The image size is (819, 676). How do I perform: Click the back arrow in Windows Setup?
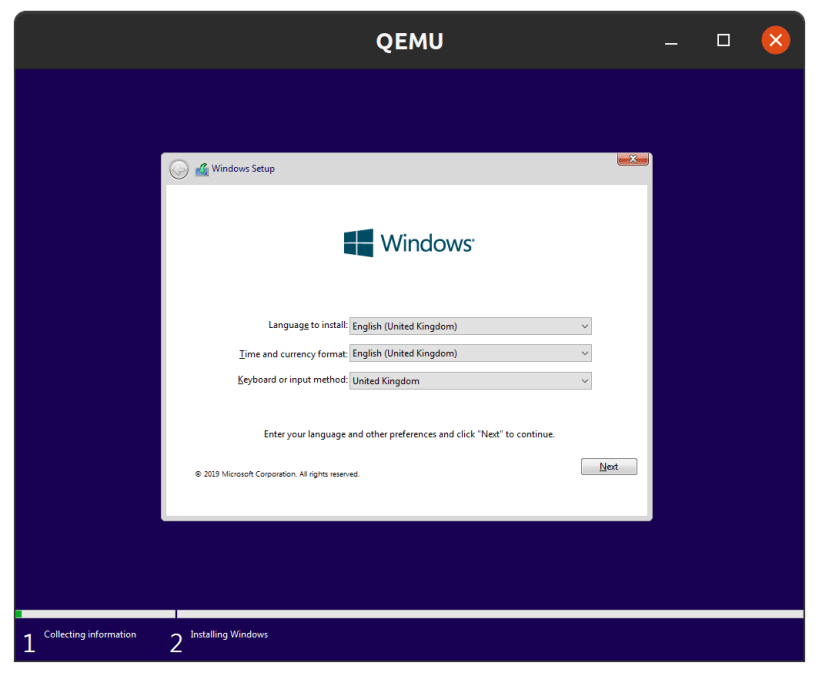click(179, 169)
